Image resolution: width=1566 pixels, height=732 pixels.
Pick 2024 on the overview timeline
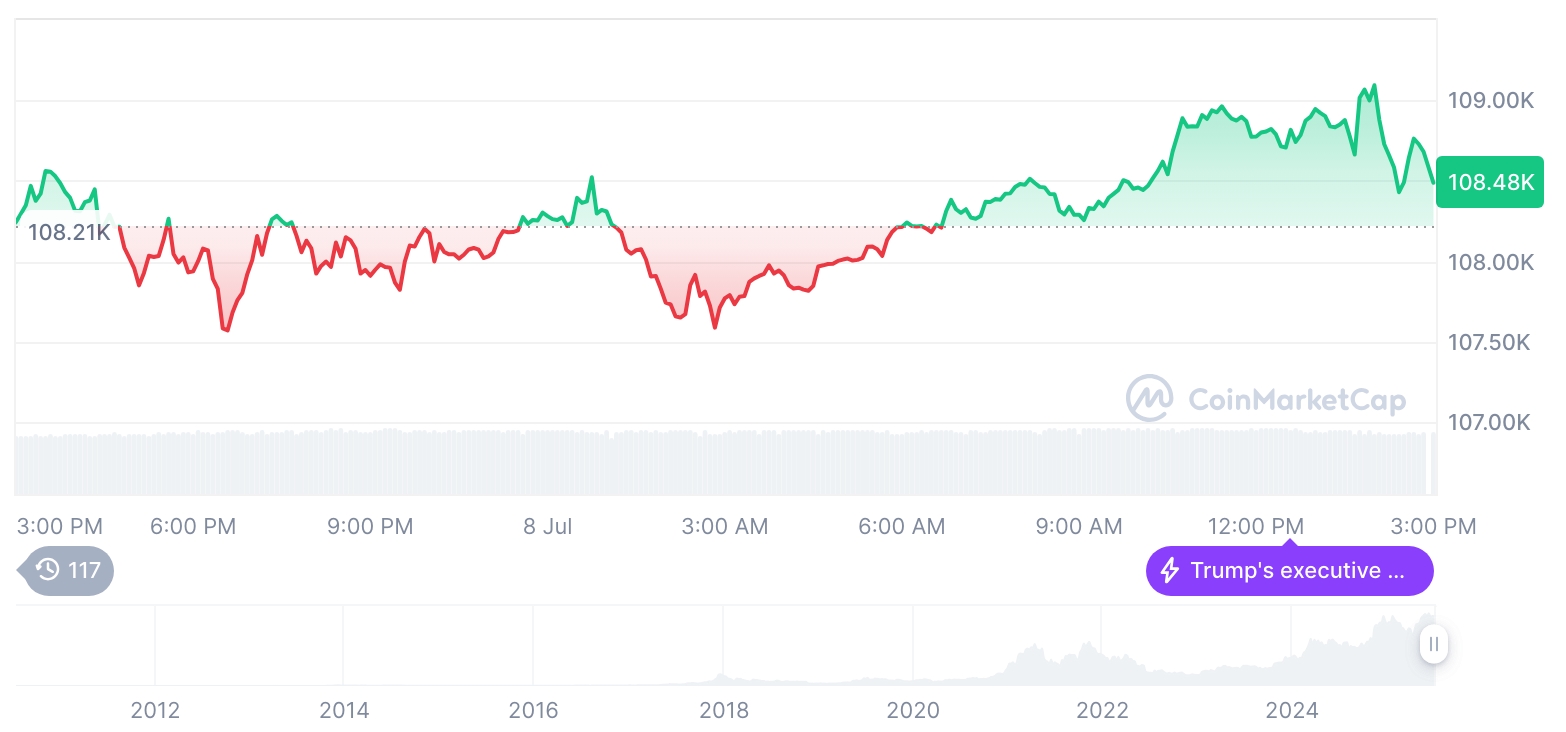1292,711
